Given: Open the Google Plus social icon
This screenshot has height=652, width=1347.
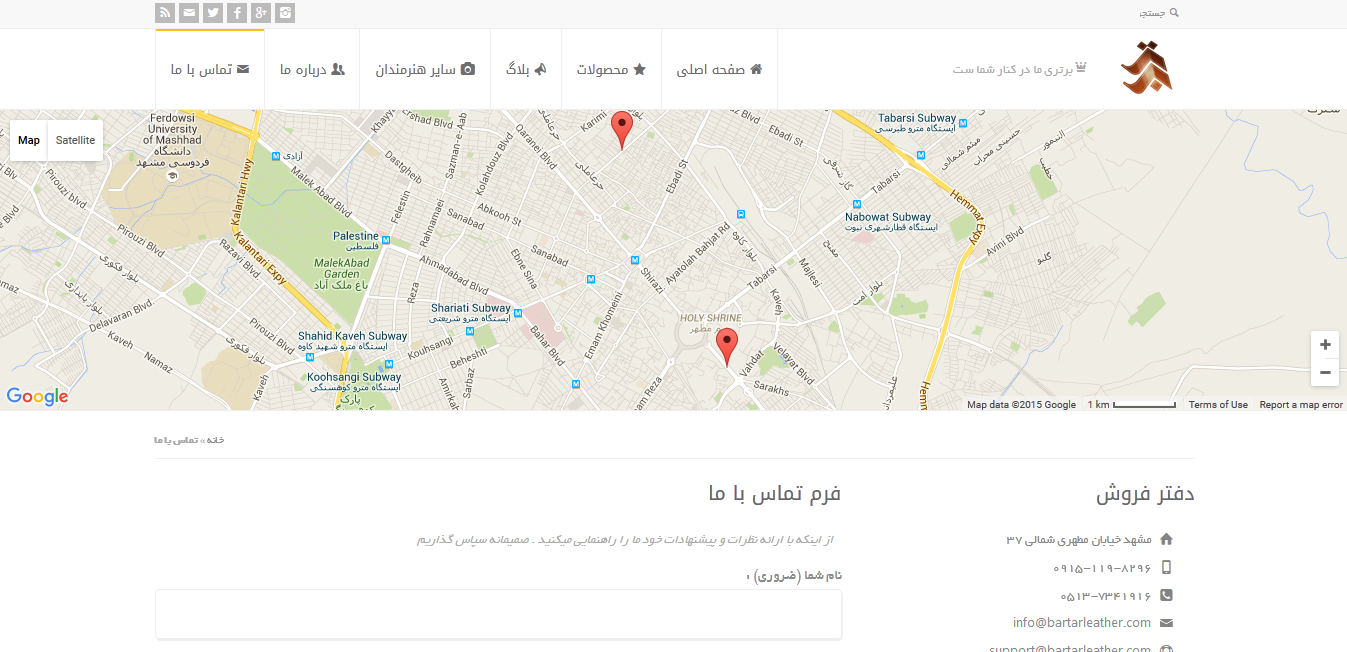Looking at the screenshot, I should [261, 13].
